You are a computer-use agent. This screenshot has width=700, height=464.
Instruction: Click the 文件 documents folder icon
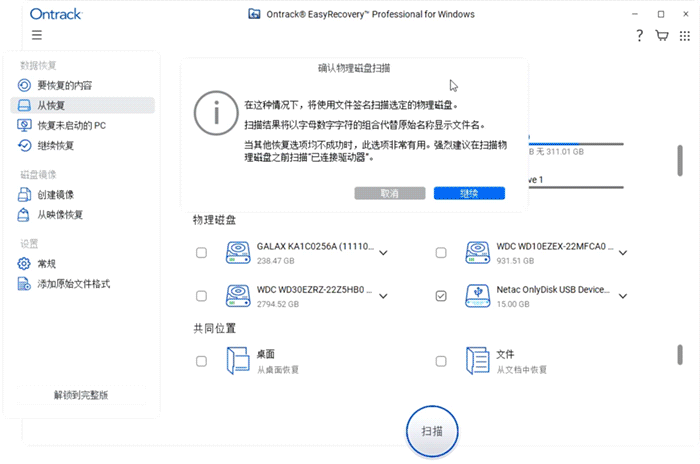coord(478,360)
